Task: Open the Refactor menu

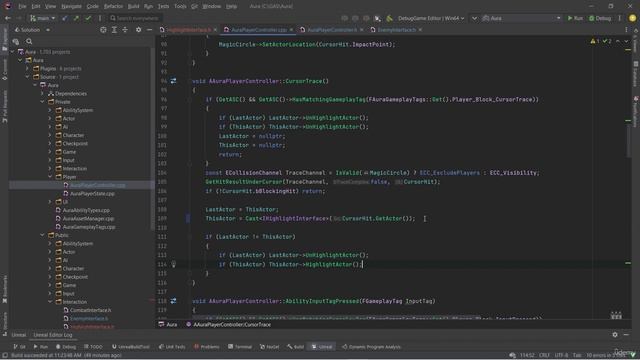Action: (113, 6)
